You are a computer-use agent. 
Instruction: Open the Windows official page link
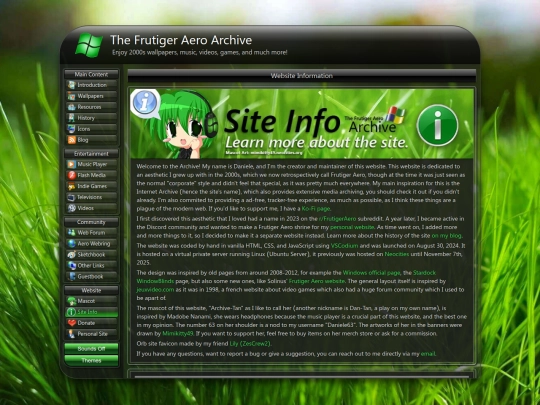click(372, 273)
